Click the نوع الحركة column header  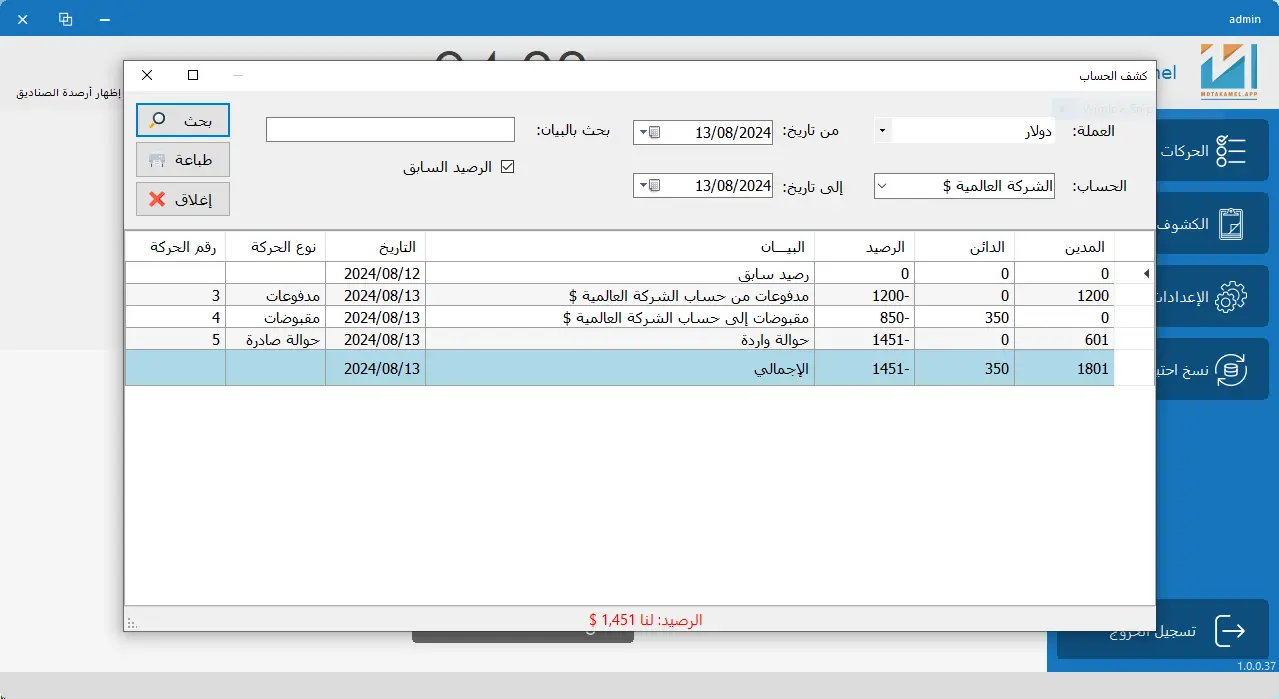point(275,247)
